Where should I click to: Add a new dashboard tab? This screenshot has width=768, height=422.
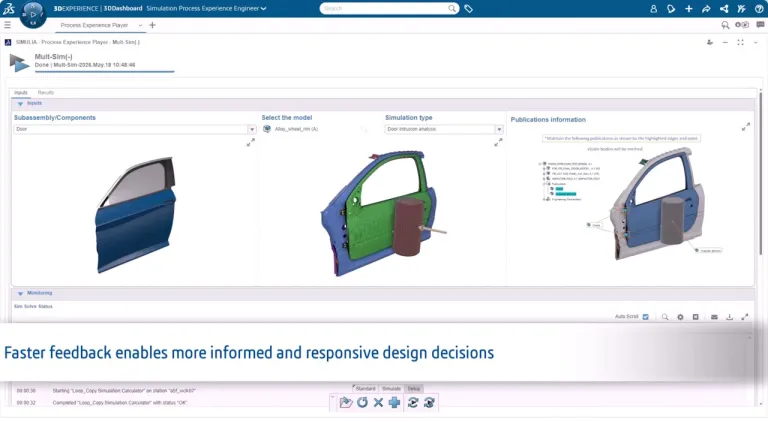point(152,25)
